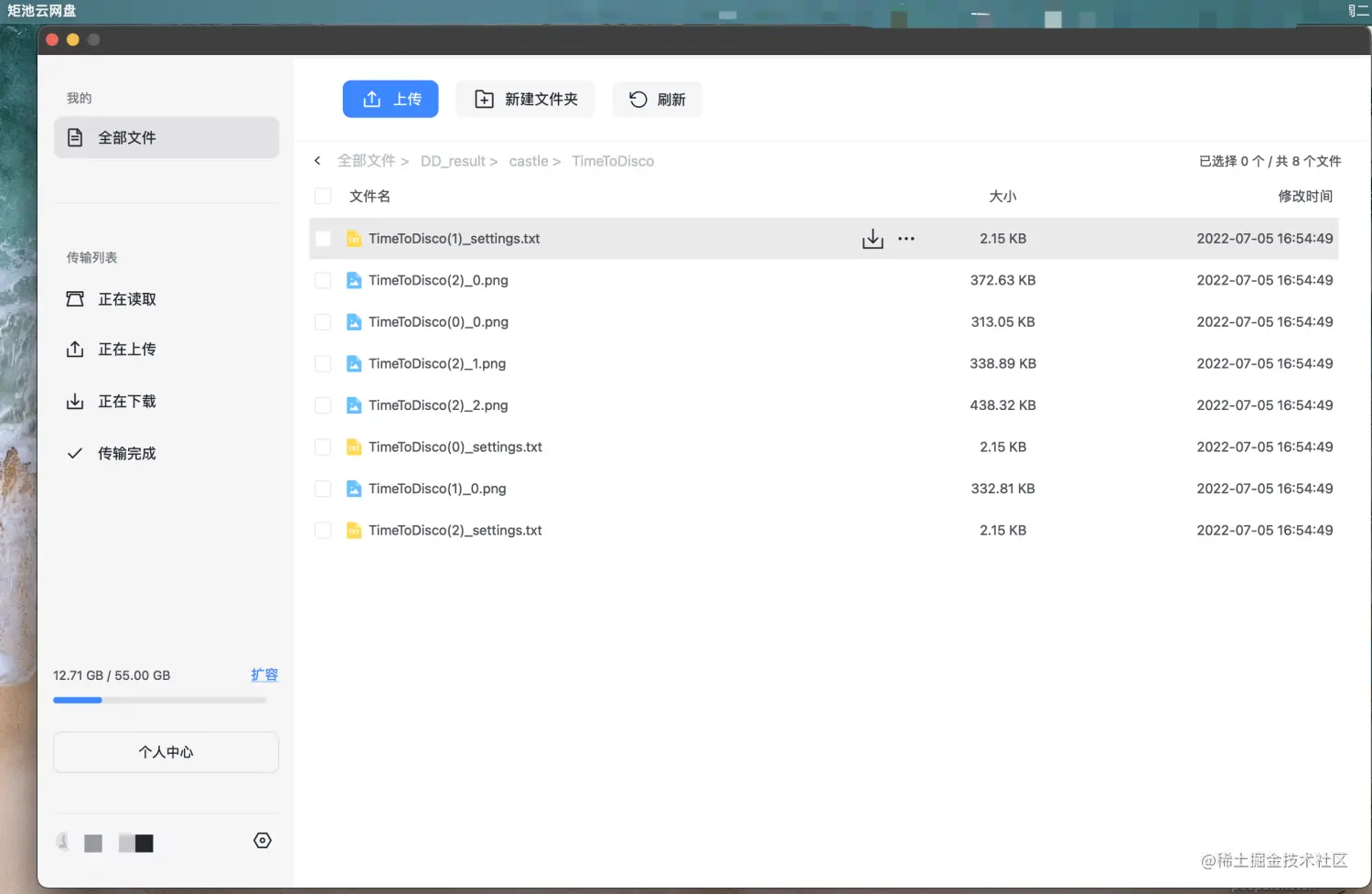Viewport: 1372px width, 894px height.
Task: Open the 正在读取 transfer list
Action: pyautogui.click(x=127, y=299)
